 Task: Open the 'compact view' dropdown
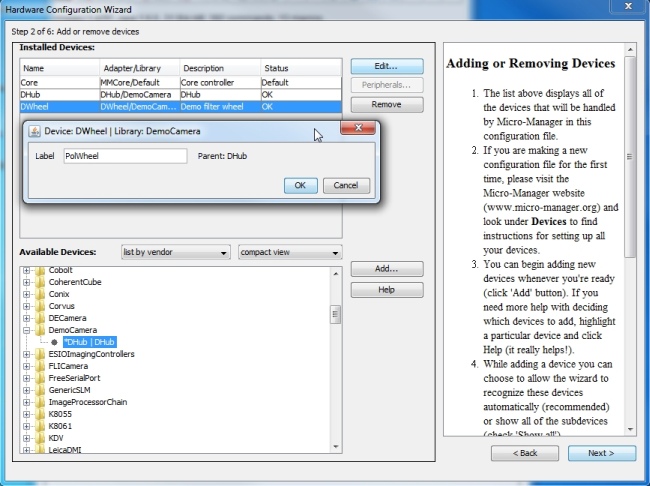(x=290, y=253)
